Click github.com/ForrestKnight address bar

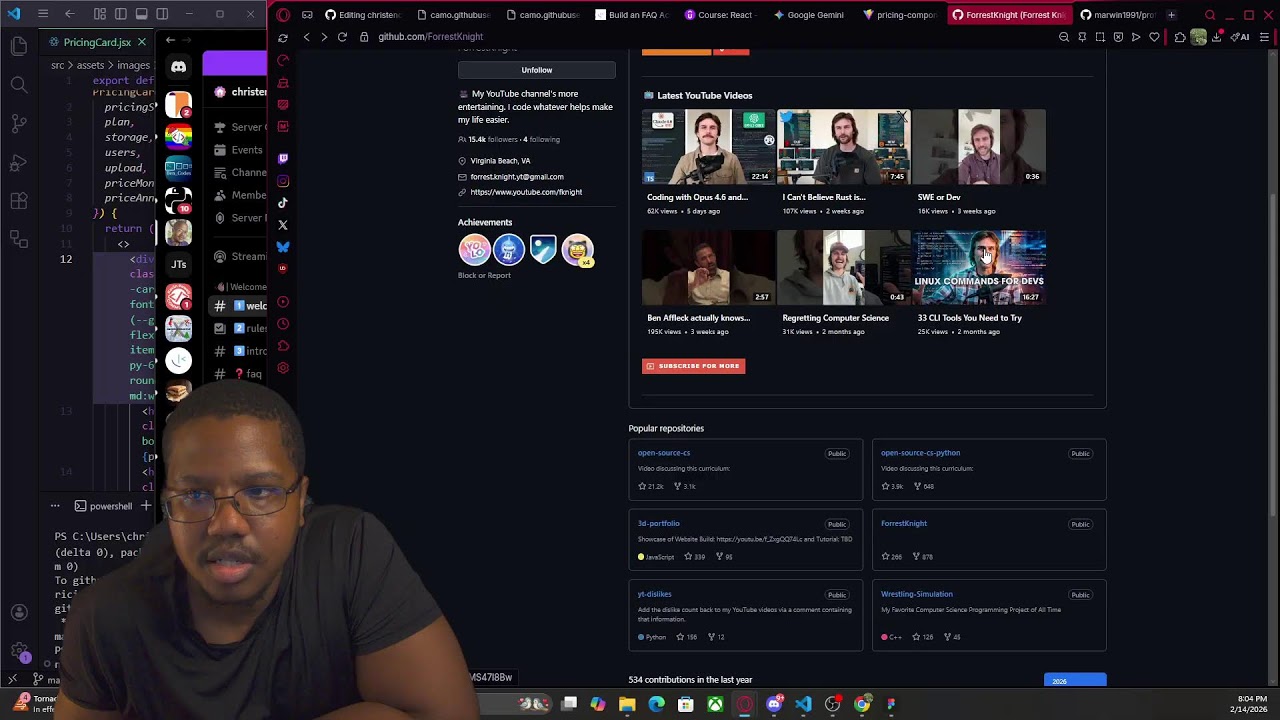430,37
